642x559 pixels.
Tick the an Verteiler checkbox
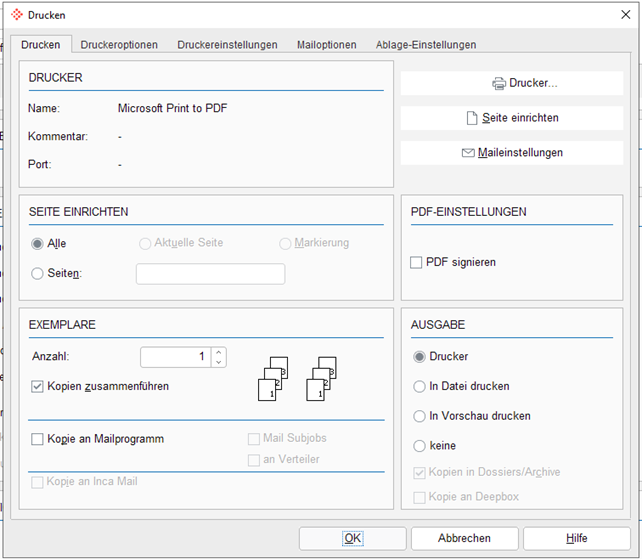[x=254, y=460]
